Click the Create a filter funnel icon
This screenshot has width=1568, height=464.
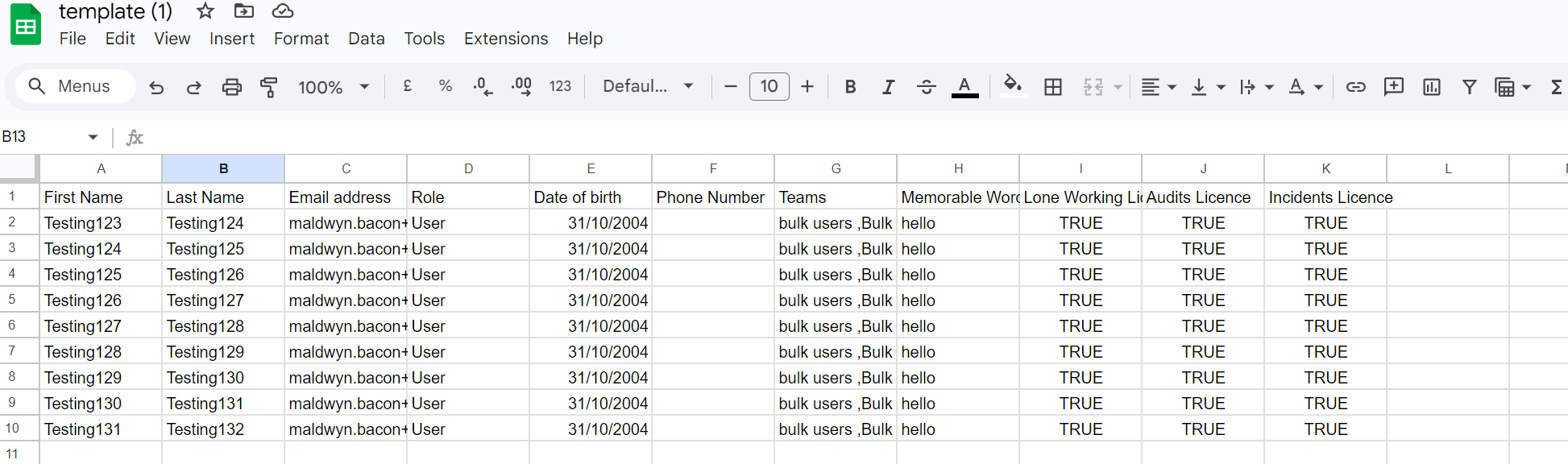click(x=1469, y=87)
